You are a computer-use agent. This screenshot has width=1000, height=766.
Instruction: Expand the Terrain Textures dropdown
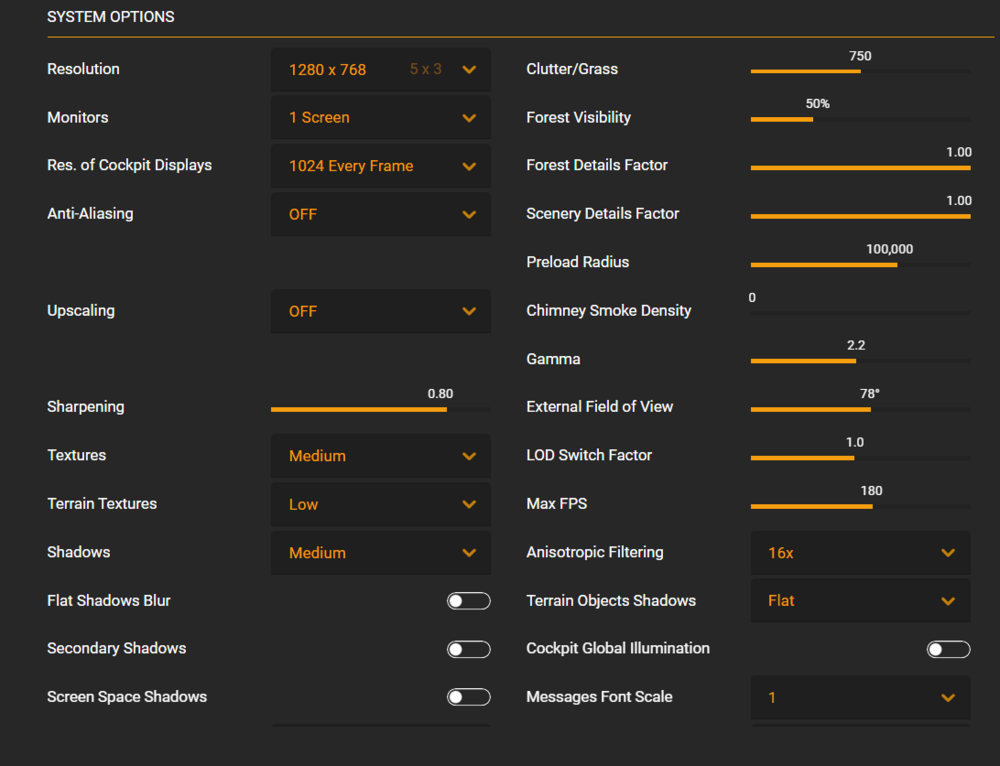380,504
